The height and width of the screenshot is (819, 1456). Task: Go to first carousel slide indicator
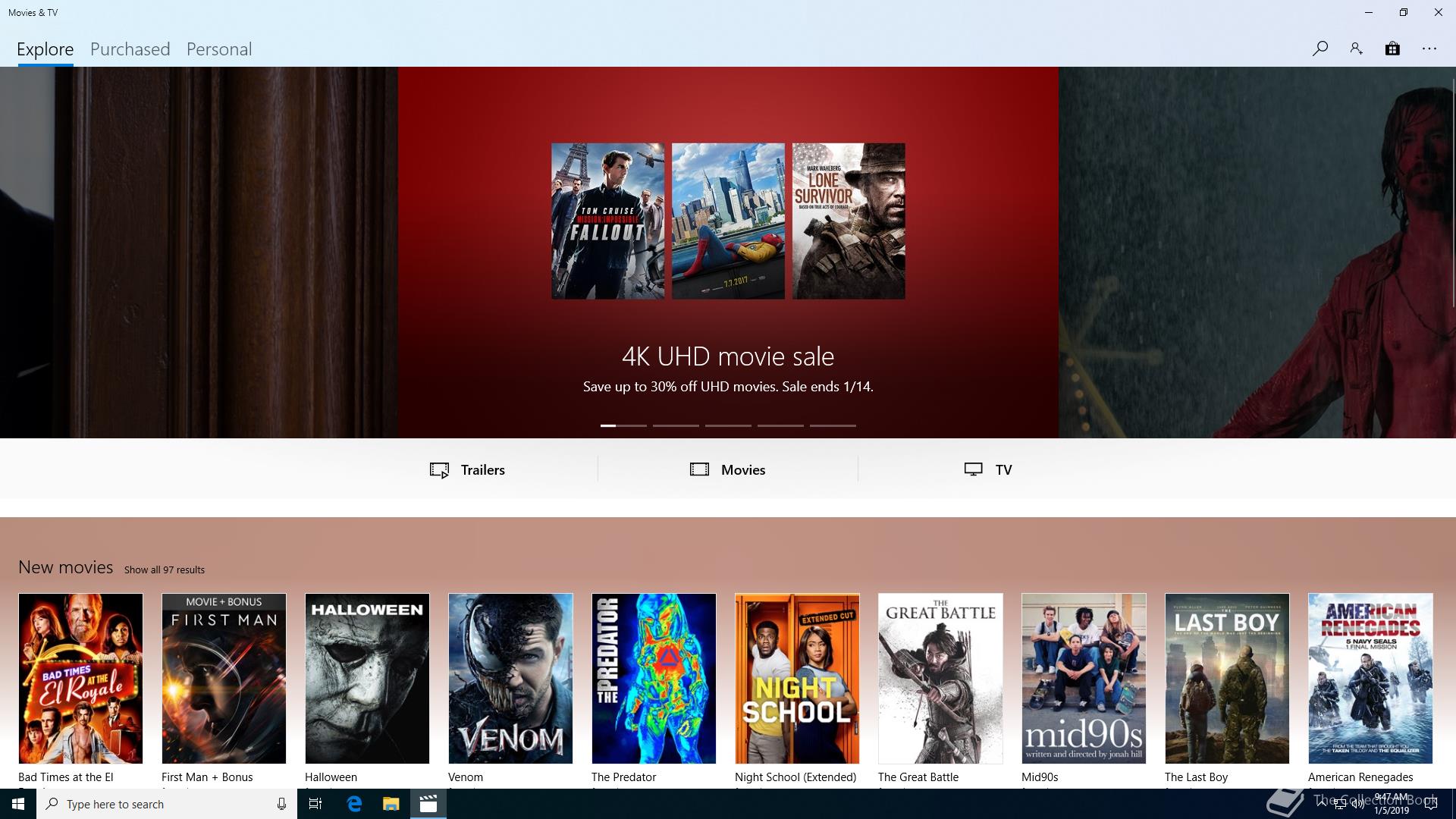[623, 425]
